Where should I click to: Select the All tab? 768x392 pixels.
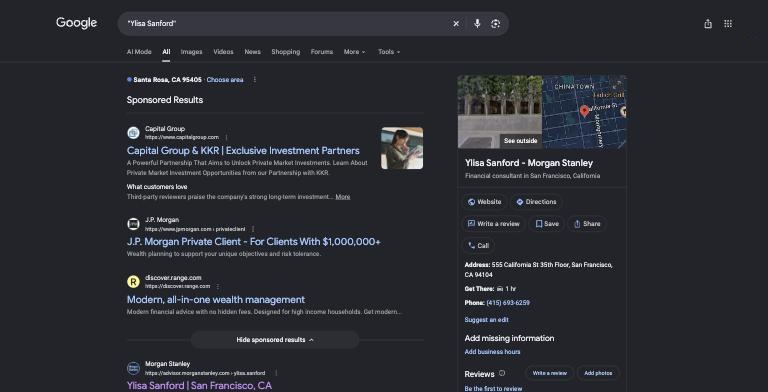click(x=167, y=51)
